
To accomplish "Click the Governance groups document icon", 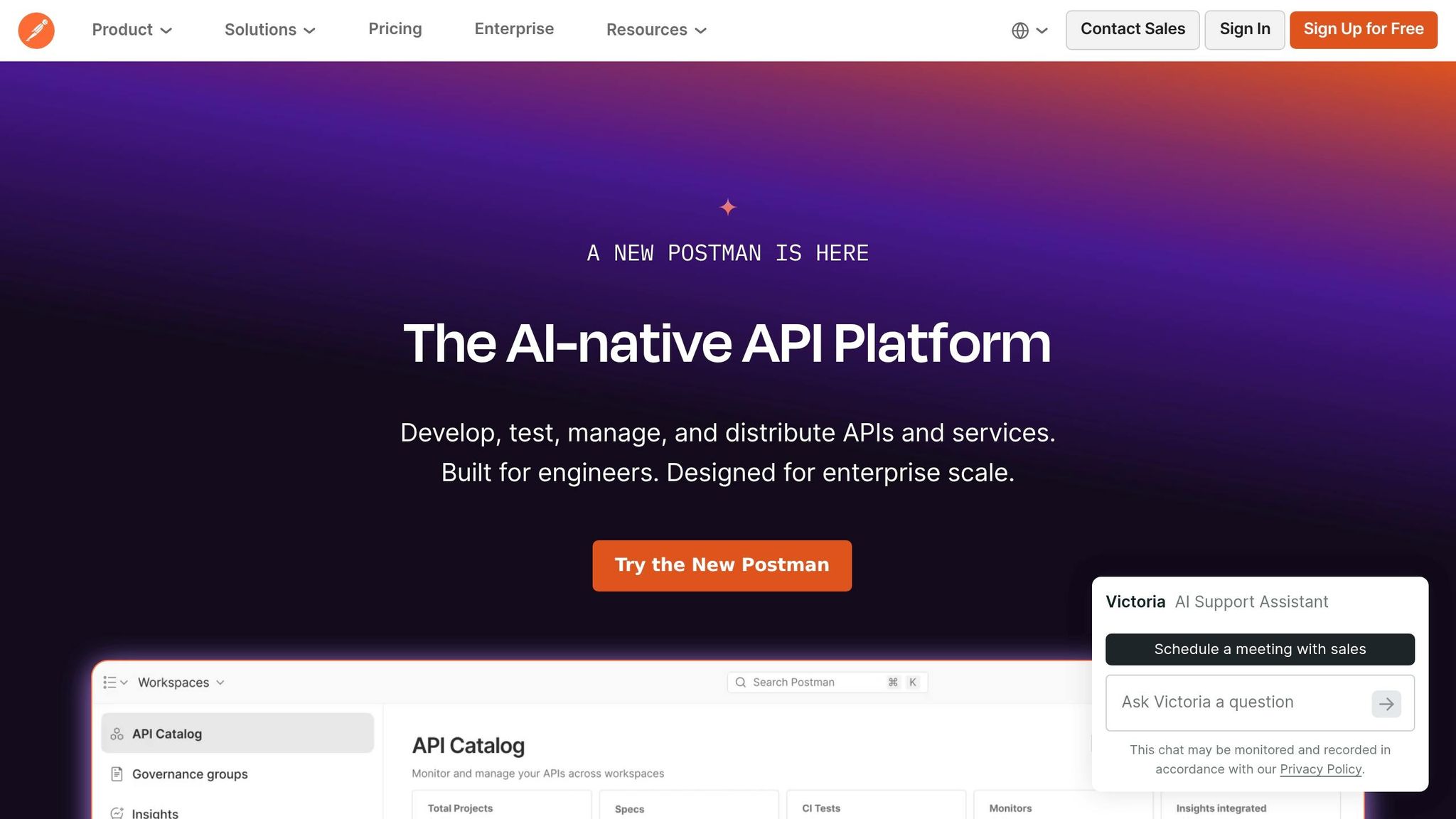I will 117,773.
